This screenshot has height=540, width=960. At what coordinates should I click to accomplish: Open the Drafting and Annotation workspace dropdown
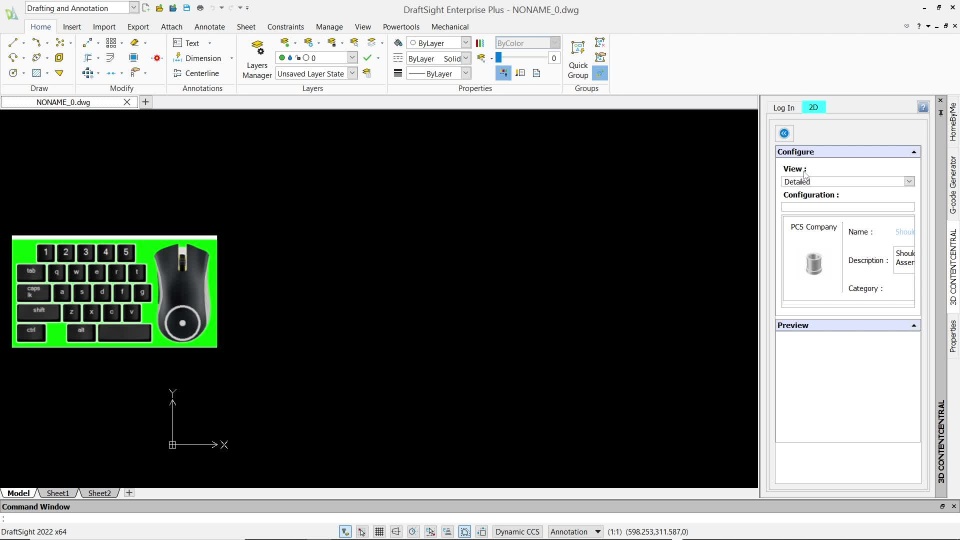[133, 8]
